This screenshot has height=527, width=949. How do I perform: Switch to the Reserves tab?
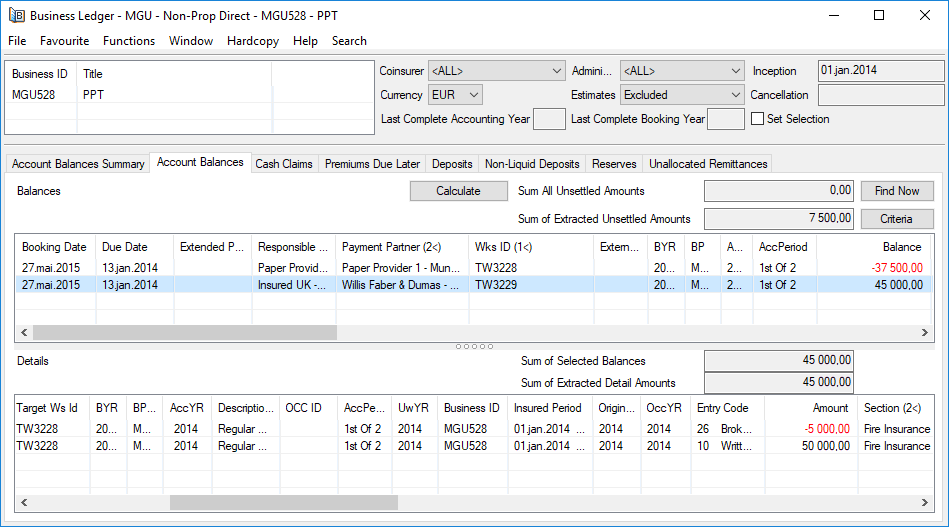(x=614, y=164)
